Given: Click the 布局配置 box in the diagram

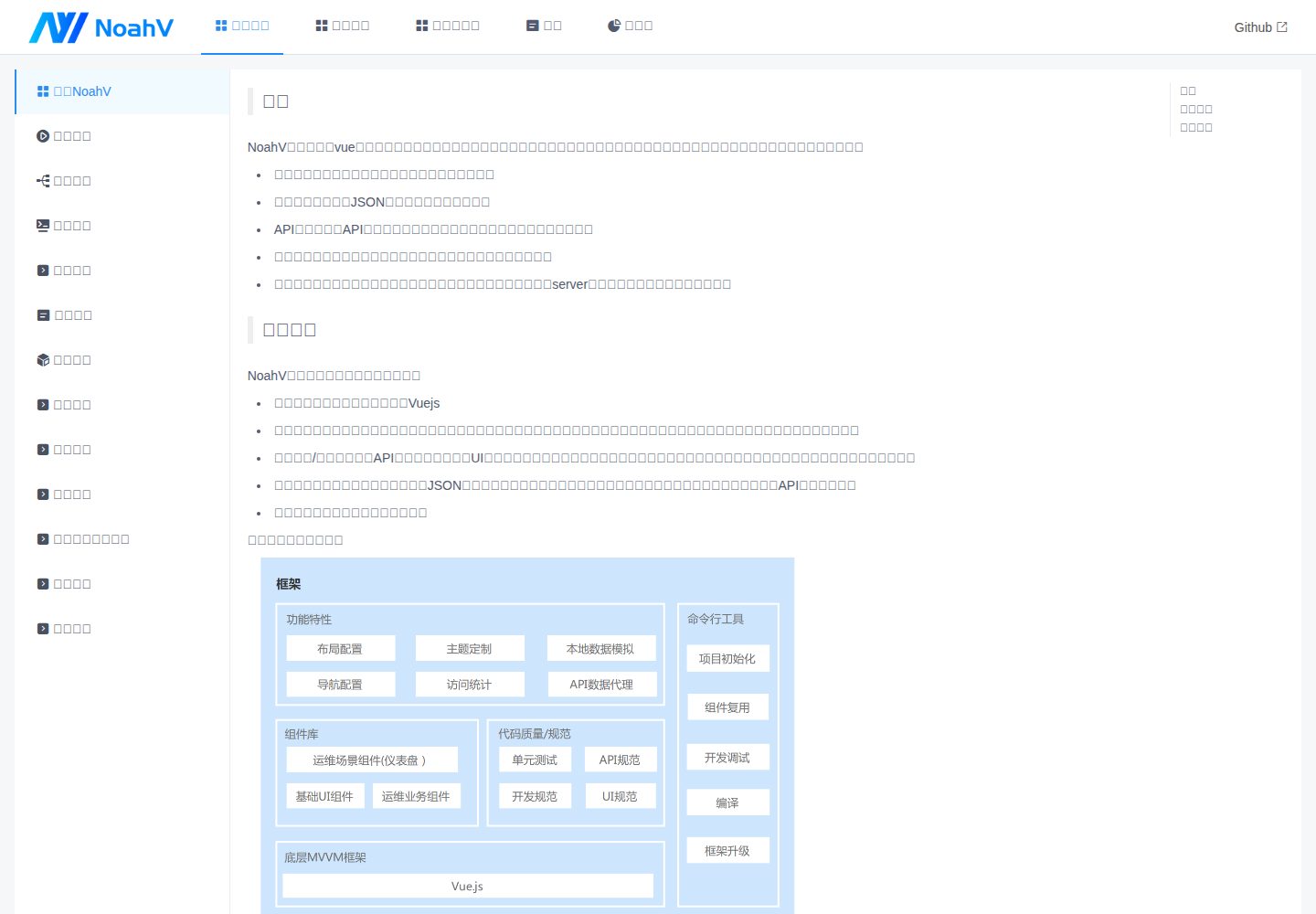Looking at the screenshot, I should (340, 649).
